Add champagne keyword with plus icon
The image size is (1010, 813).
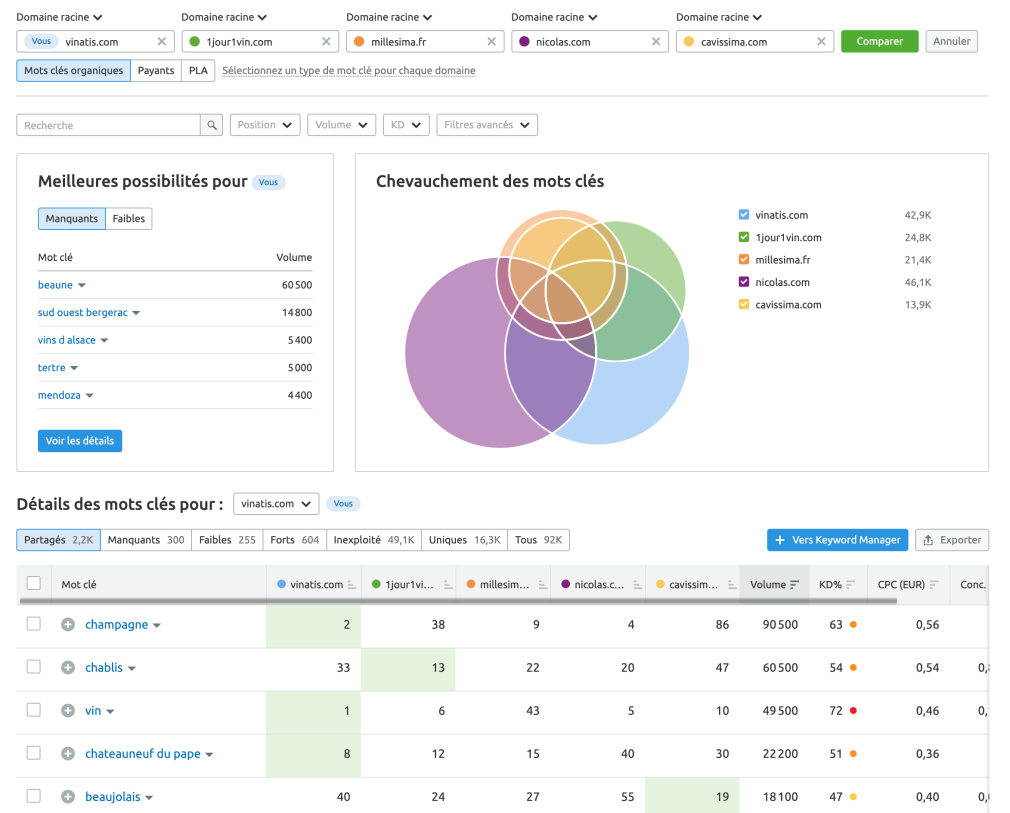[x=68, y=624]
